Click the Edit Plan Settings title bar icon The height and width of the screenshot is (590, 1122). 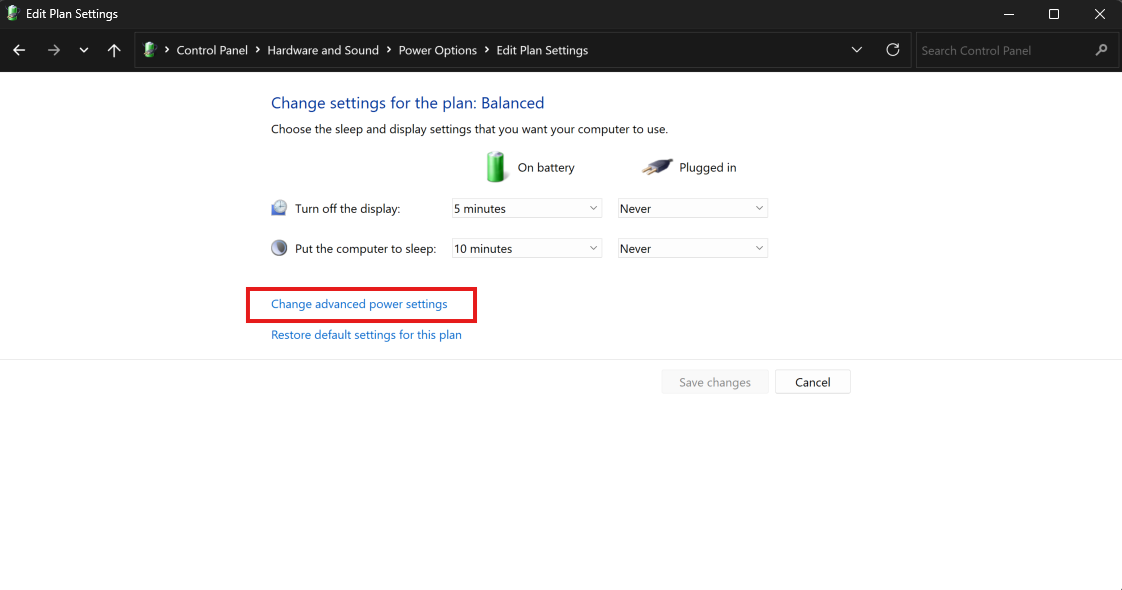12,14
